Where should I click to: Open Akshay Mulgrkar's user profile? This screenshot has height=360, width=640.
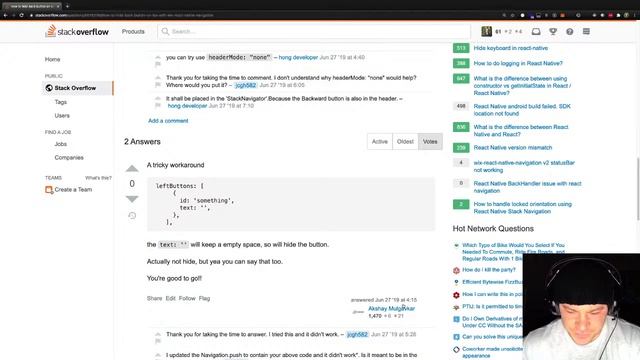(x=391, y=309)
